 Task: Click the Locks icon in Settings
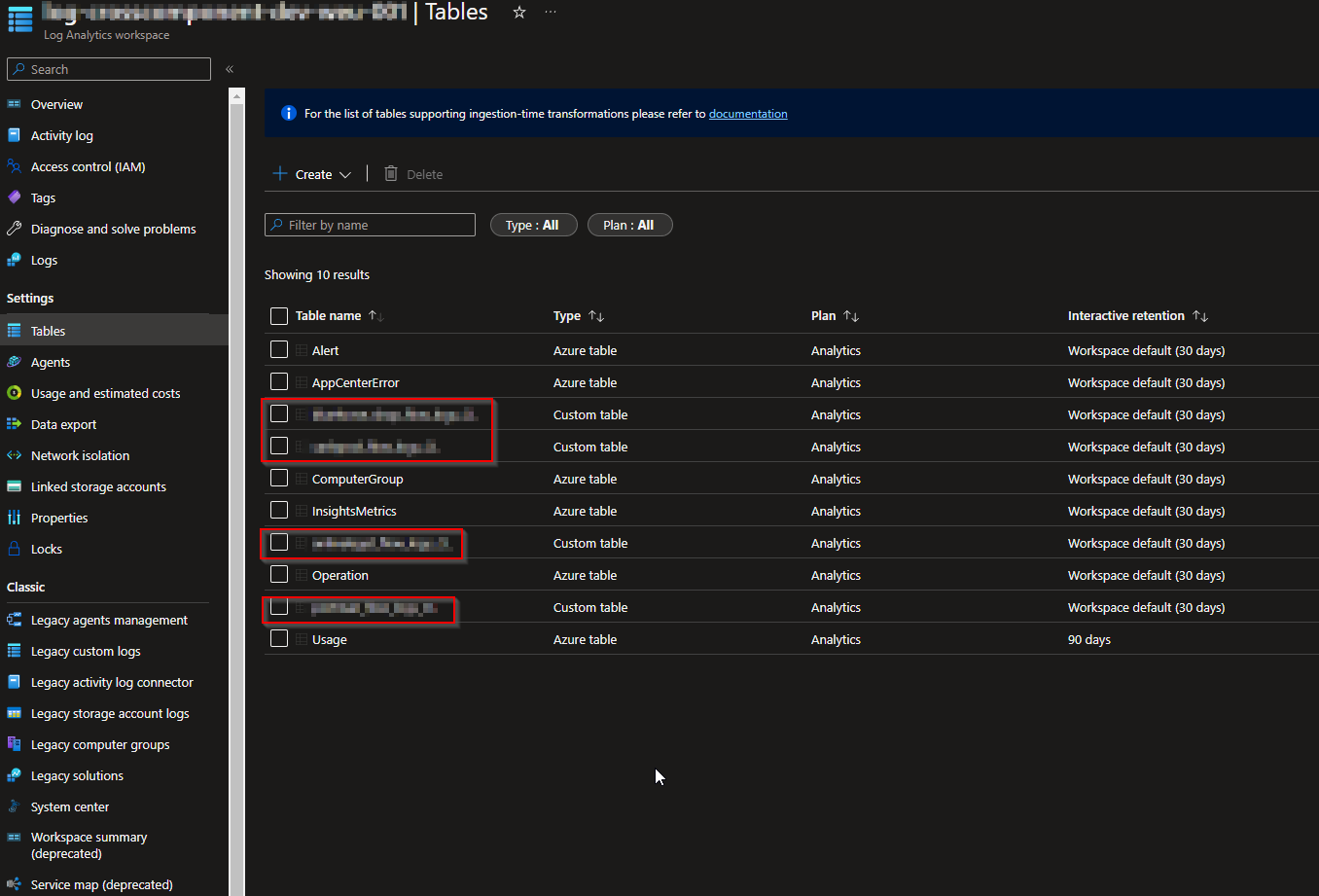point(16,549)
